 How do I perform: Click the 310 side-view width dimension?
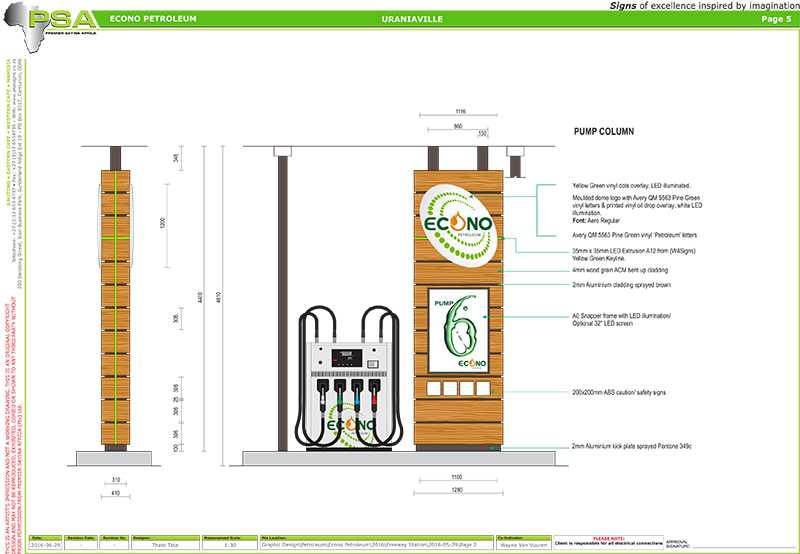tap(115, 480)
